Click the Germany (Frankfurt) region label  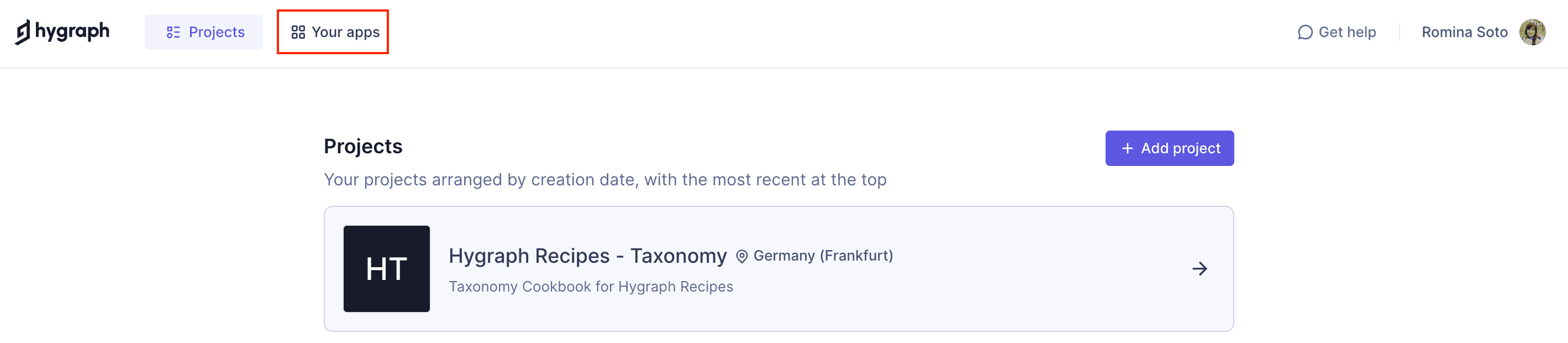coord(823,256)
